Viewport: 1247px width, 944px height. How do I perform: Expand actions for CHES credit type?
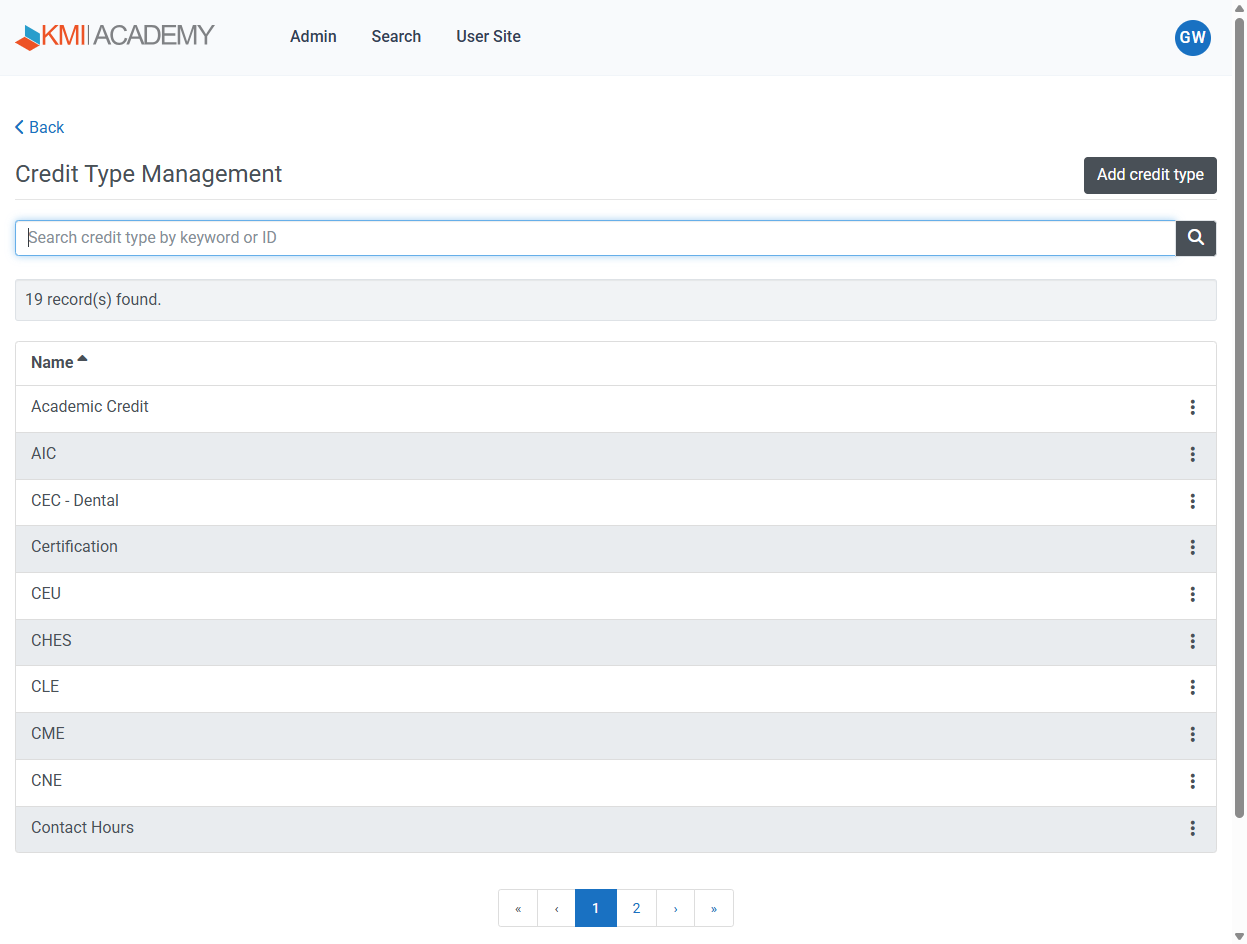click(1192, 641)
